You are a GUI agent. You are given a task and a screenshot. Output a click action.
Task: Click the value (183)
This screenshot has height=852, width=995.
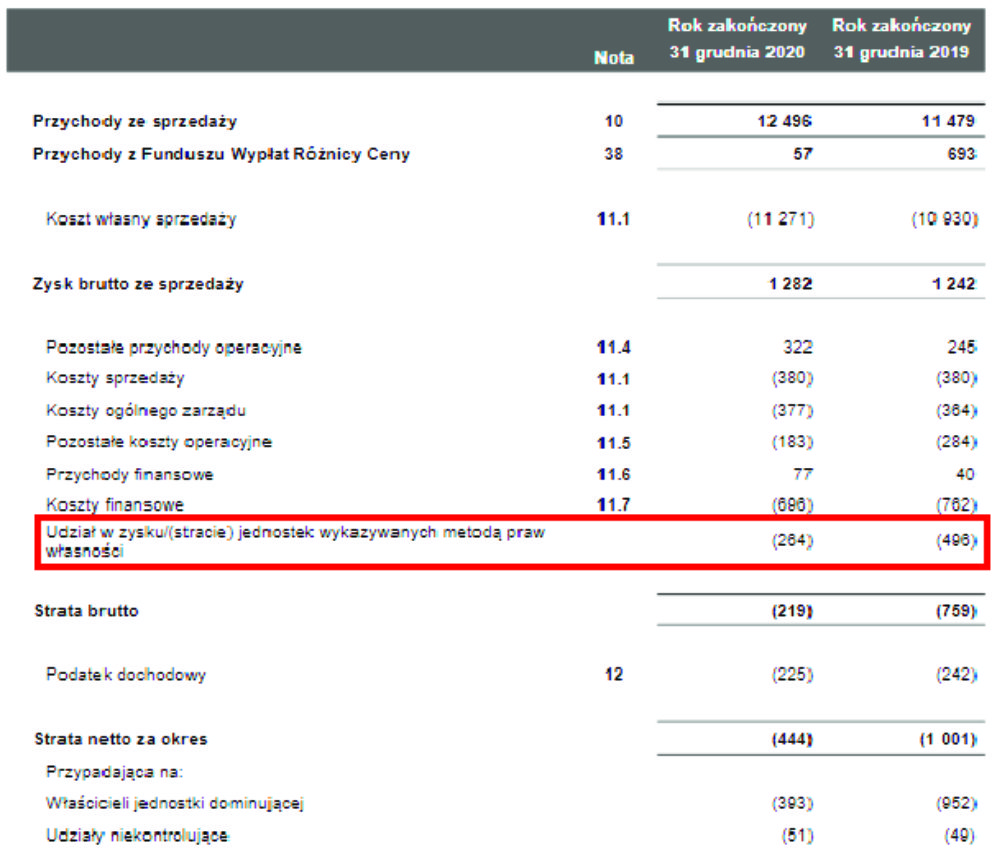coord(793,442)
